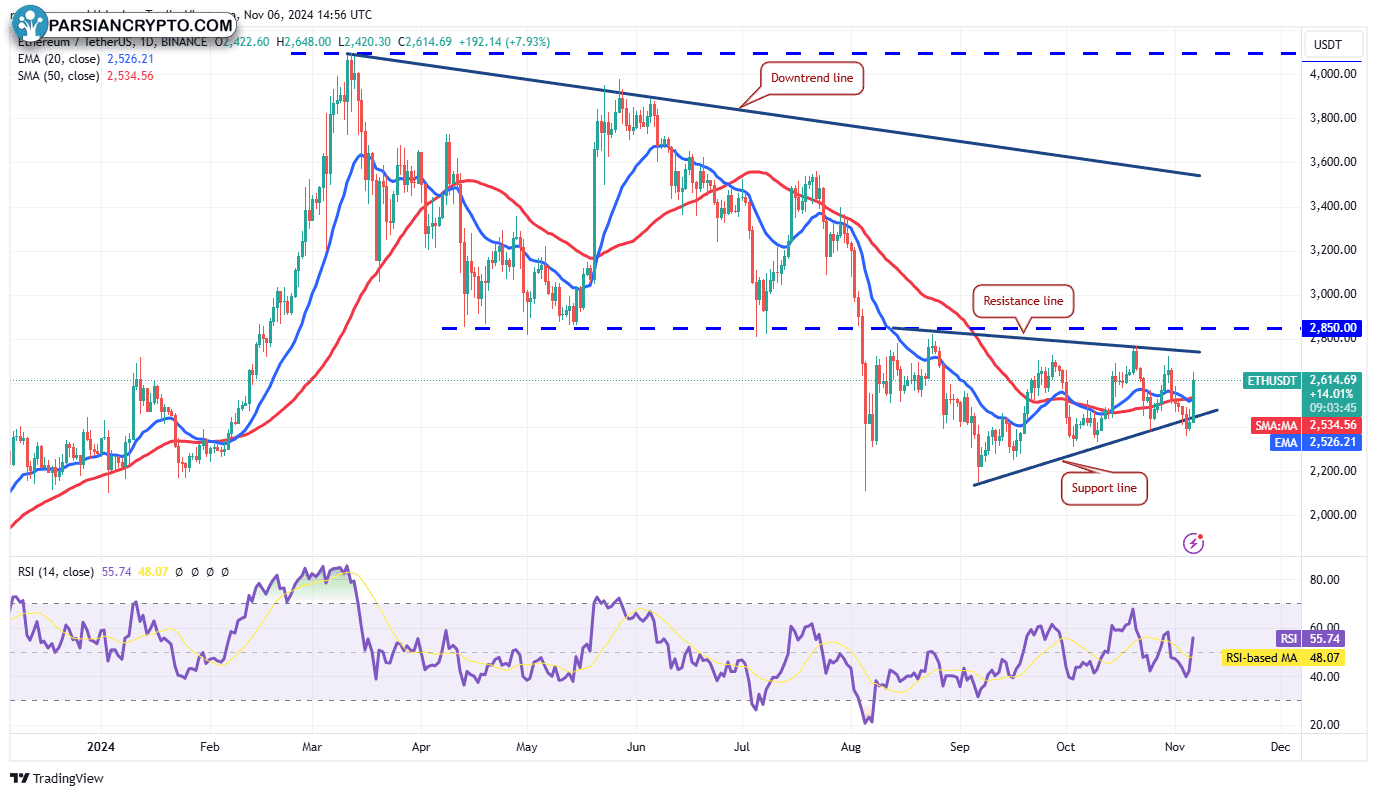
Task: Click the 80.00 RSI scale level
Action: [1327, 580]
